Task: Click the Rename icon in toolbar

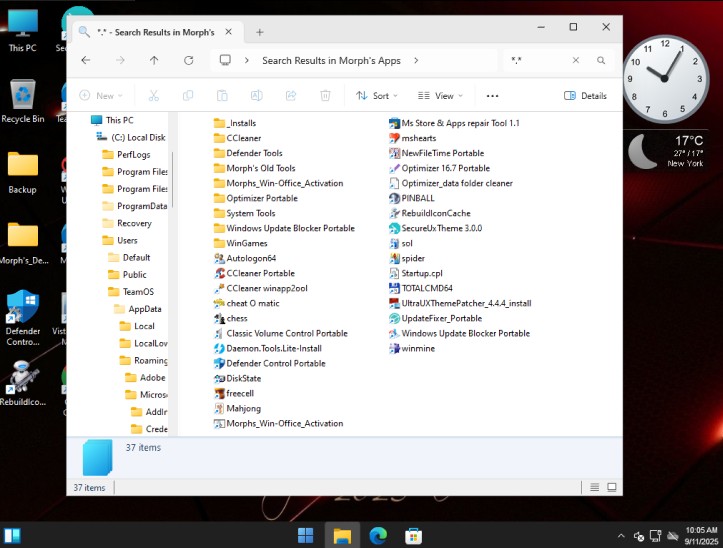Action: pyautogui.click(x=256, y=95)
